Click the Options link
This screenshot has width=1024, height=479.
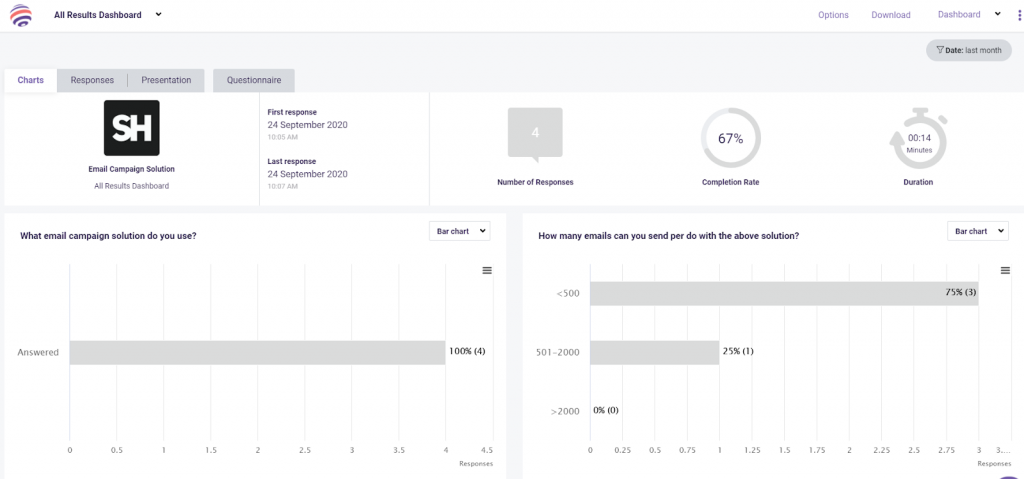[833, 15]
